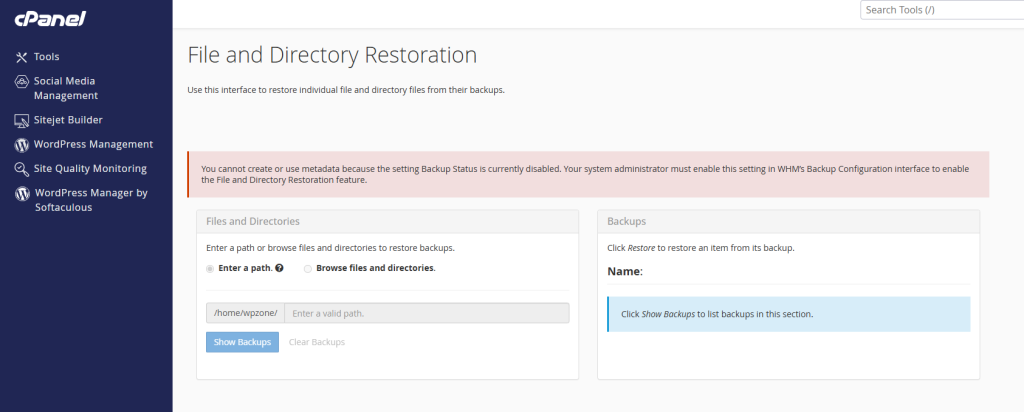The width and height of the screenshot is (1024, 412).
Task: Open Tools from the sidebar menu
Action: click(x=46, y=57)
